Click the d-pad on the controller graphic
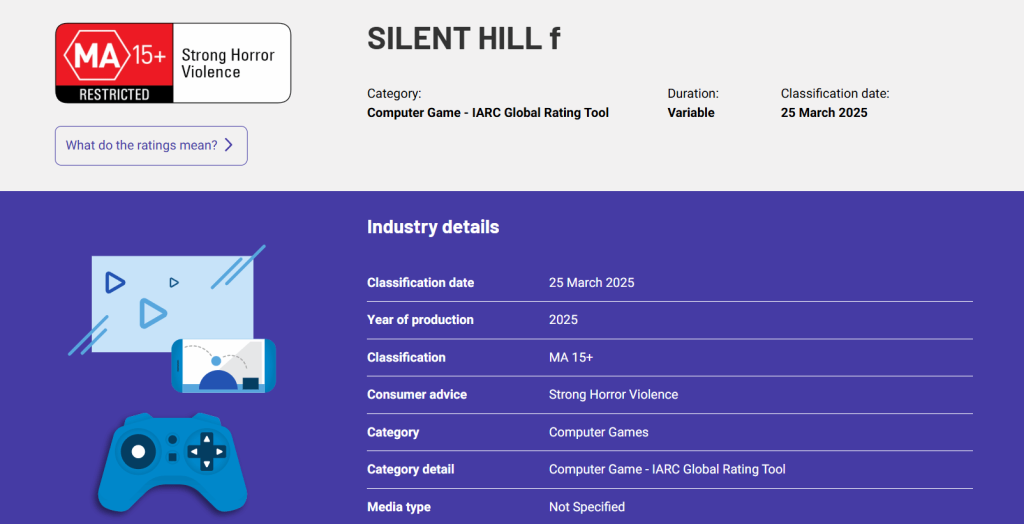The image size is (1024, 524). point(207,451)
